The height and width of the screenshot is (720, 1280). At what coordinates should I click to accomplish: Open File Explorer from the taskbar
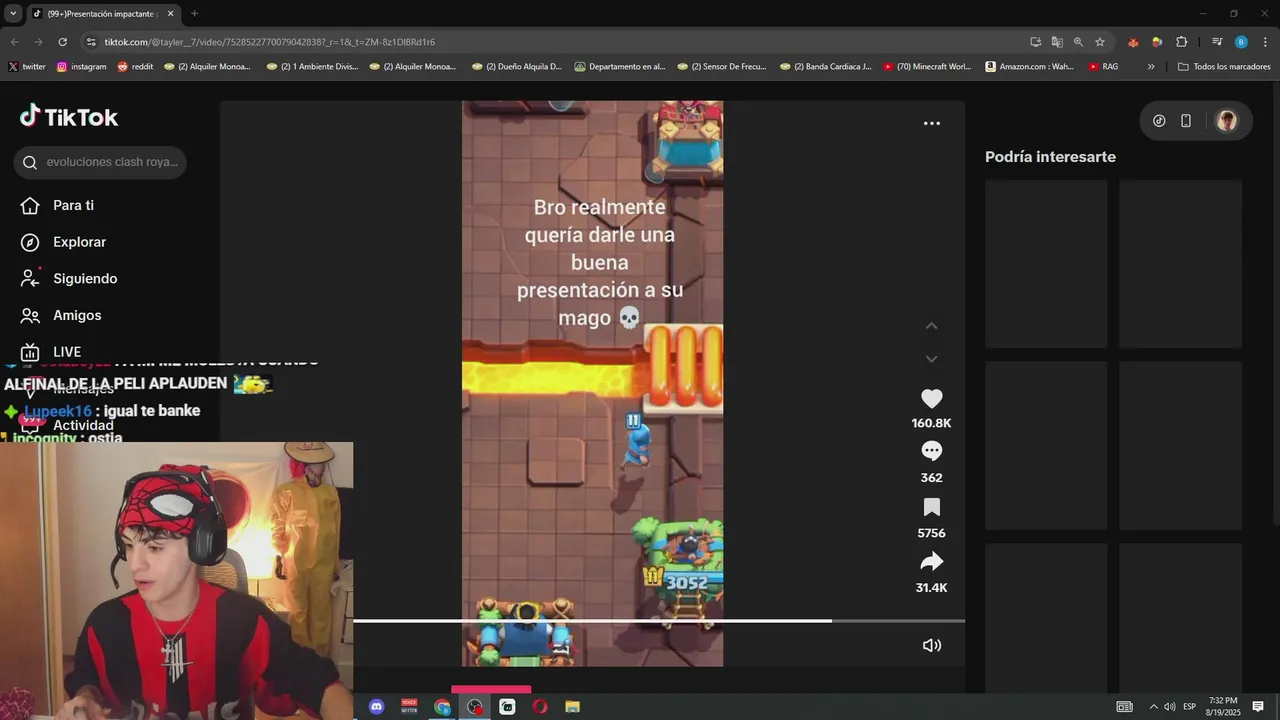click(572, 707)
